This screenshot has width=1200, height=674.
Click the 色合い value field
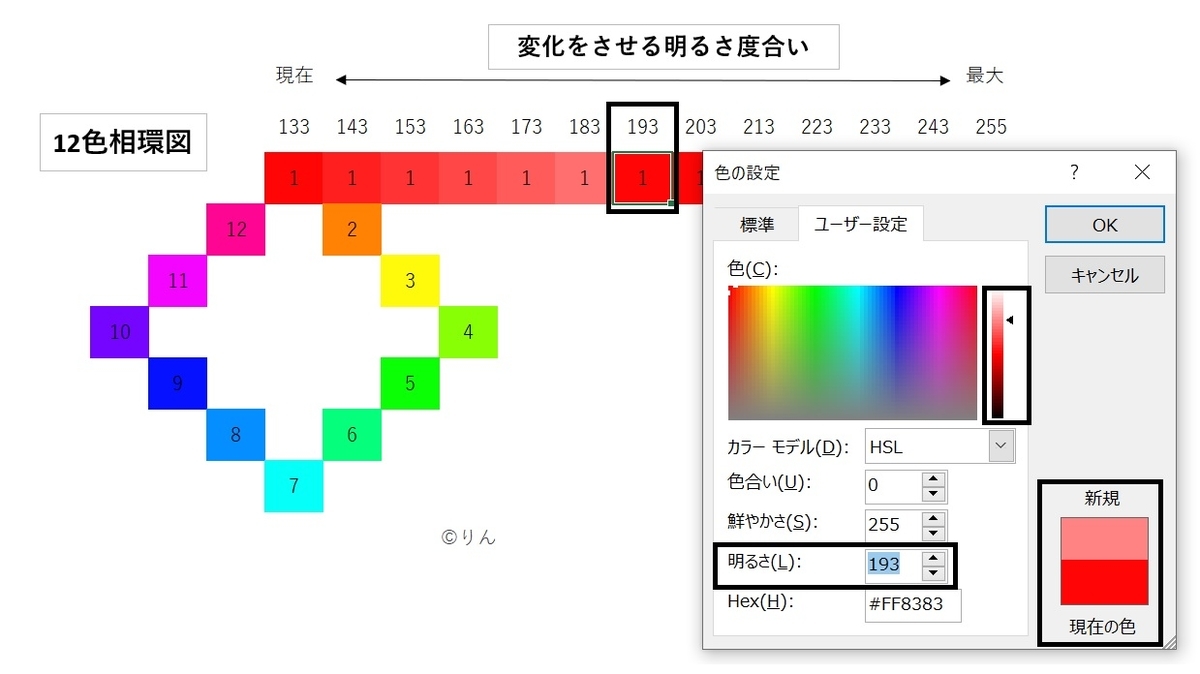(893, 486)
